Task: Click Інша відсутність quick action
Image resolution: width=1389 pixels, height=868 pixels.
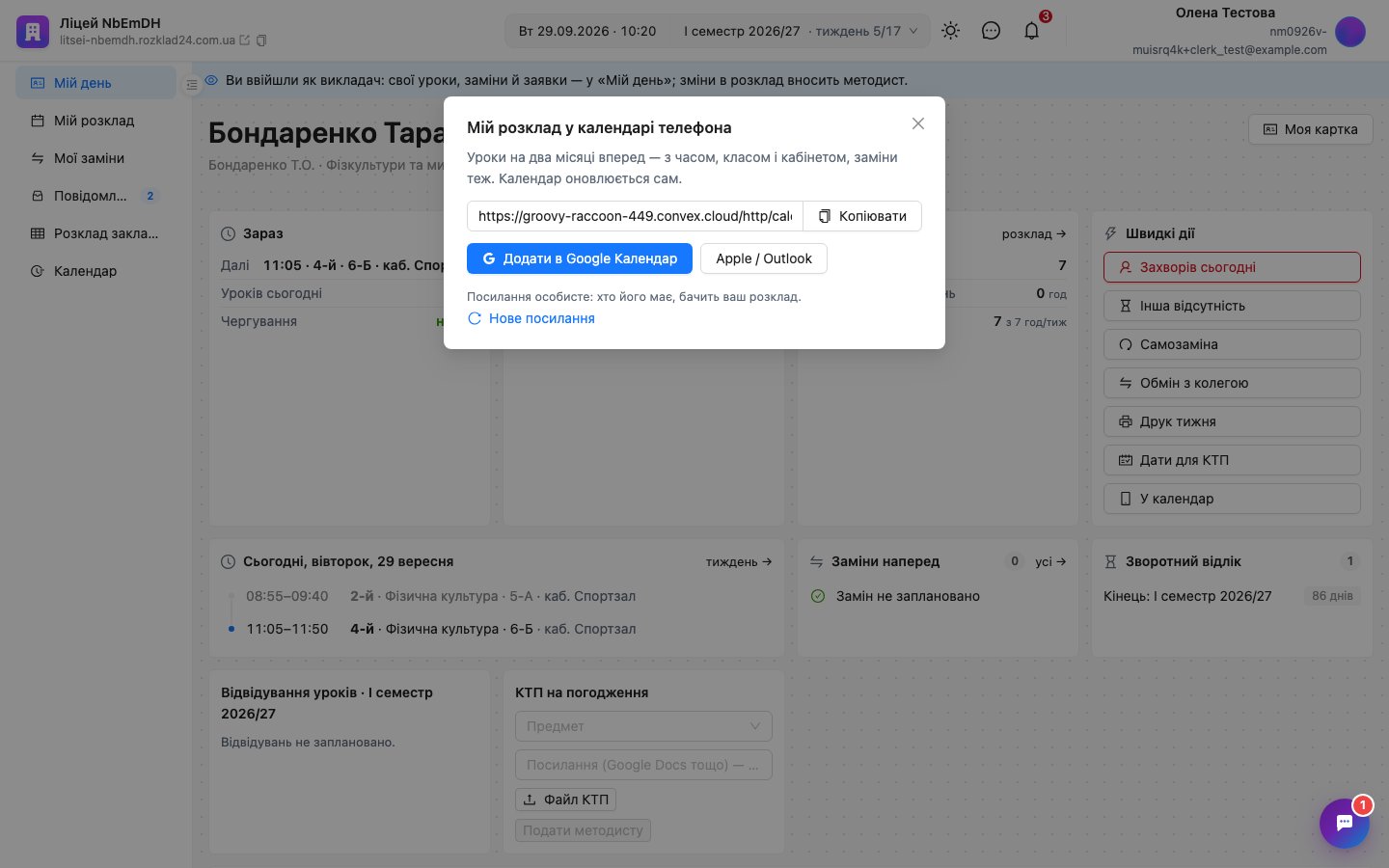Action: [x=1232, y=306]
